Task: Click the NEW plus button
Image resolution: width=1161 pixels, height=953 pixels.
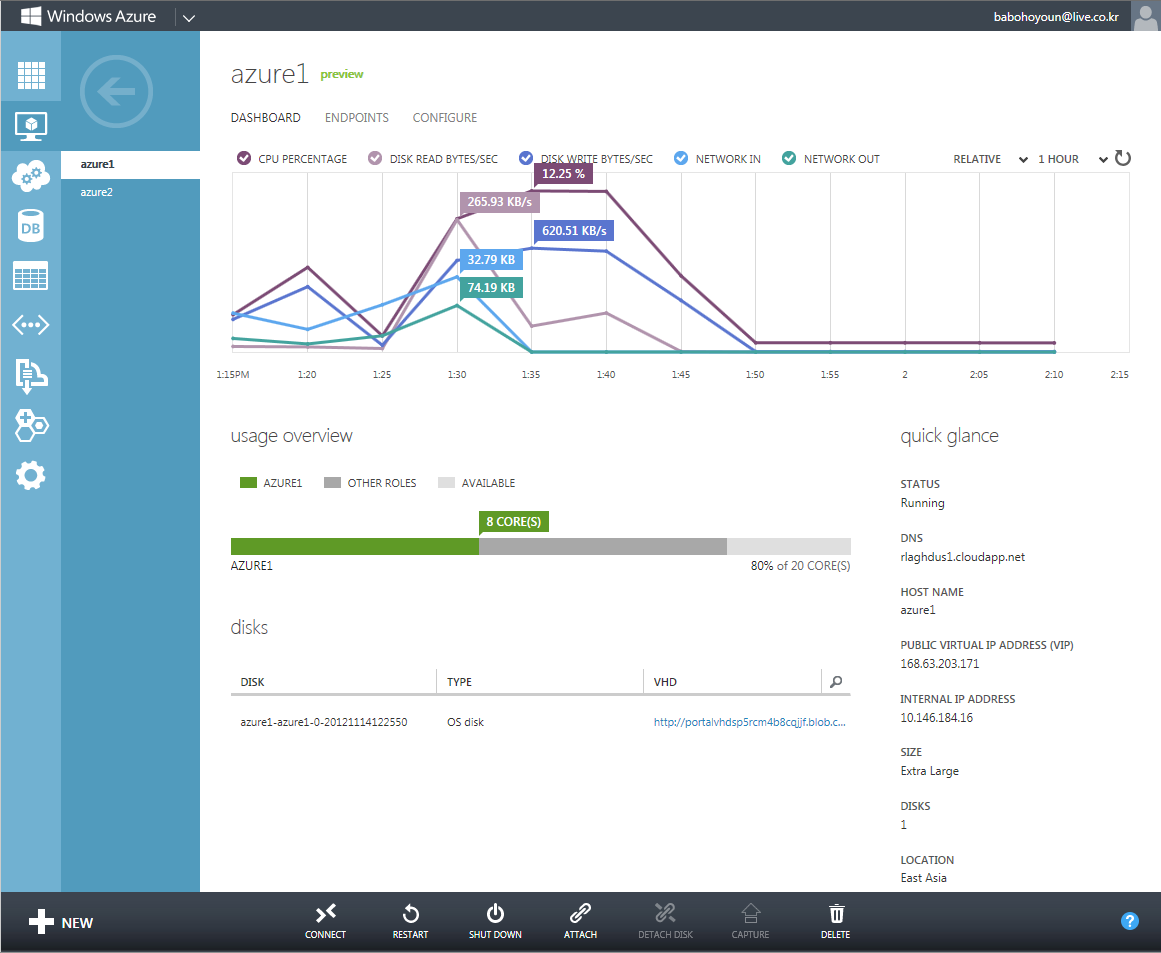Action: point(61,922)
